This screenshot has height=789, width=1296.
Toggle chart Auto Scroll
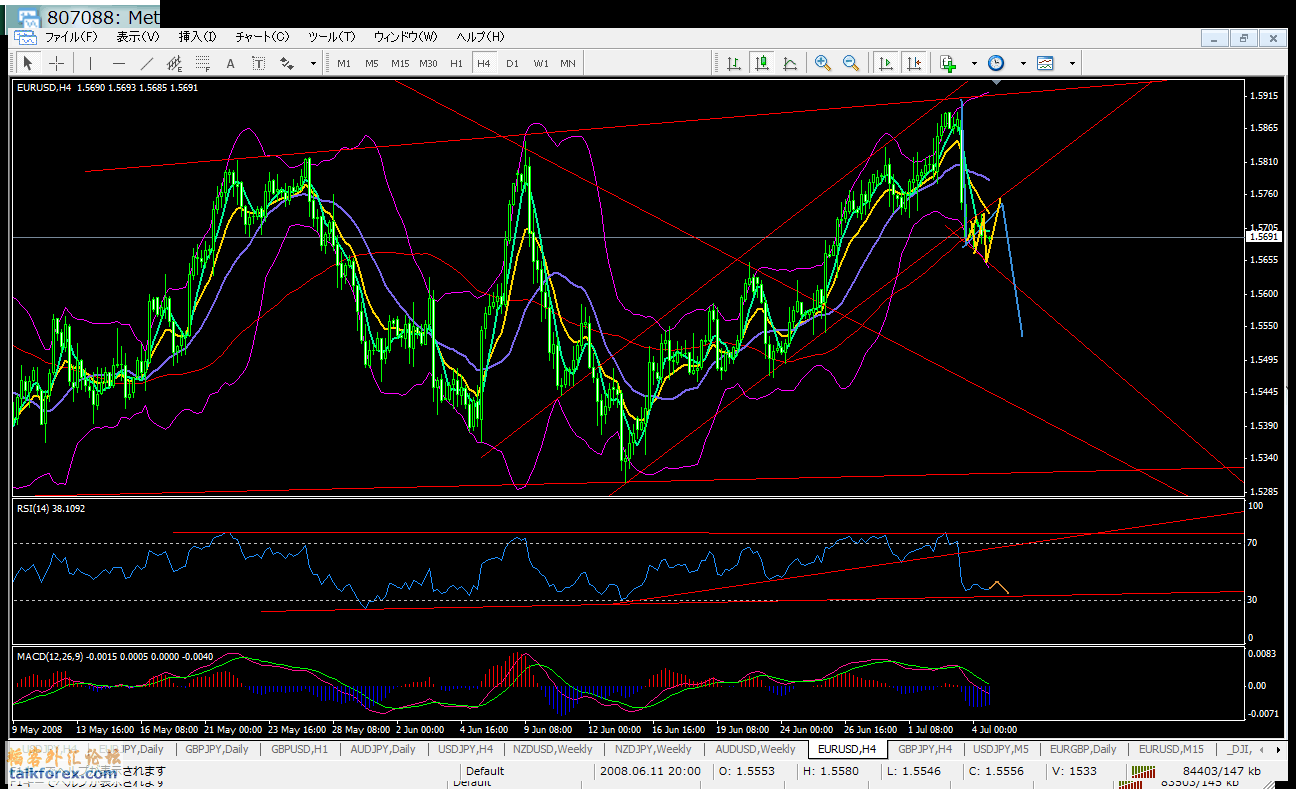(886, 63)
